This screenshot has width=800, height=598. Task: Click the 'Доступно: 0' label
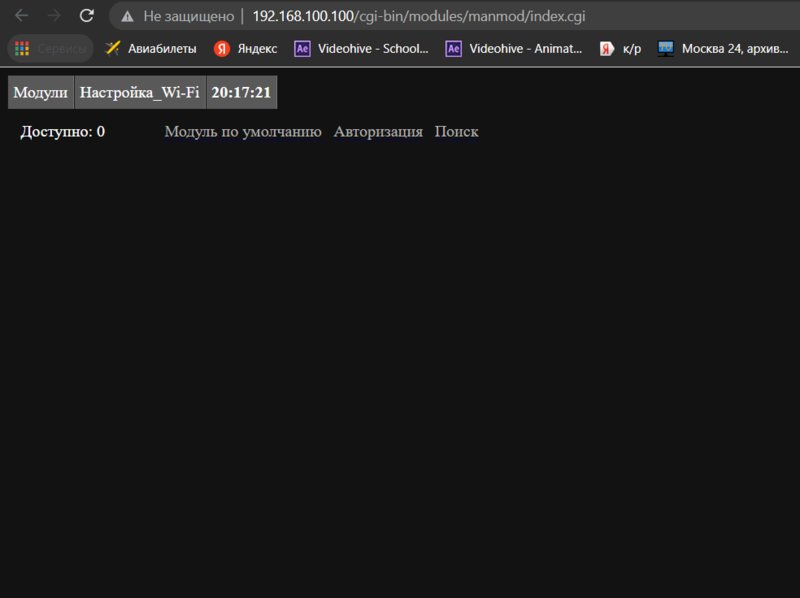click(62, 132)
